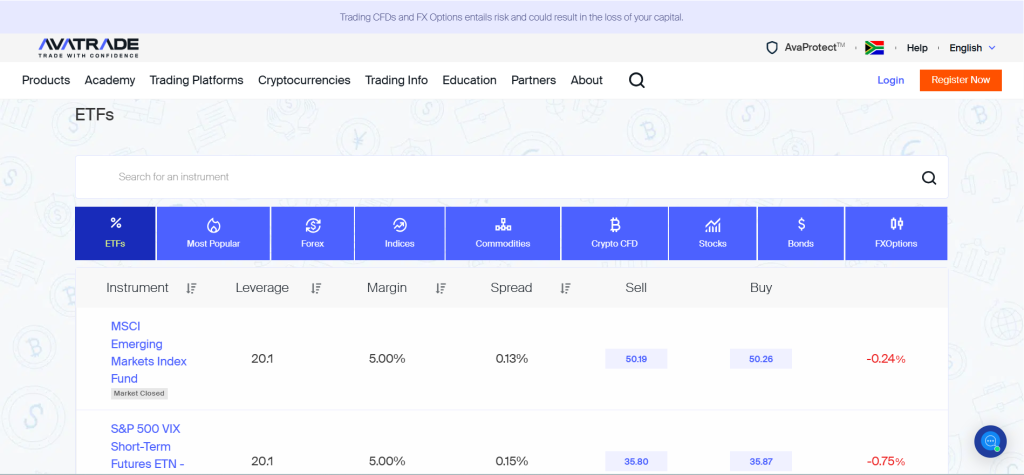Open MSCI Emerging Markets Index Fund link
Screen dimensions: 1024x475
tap(149, 352)
